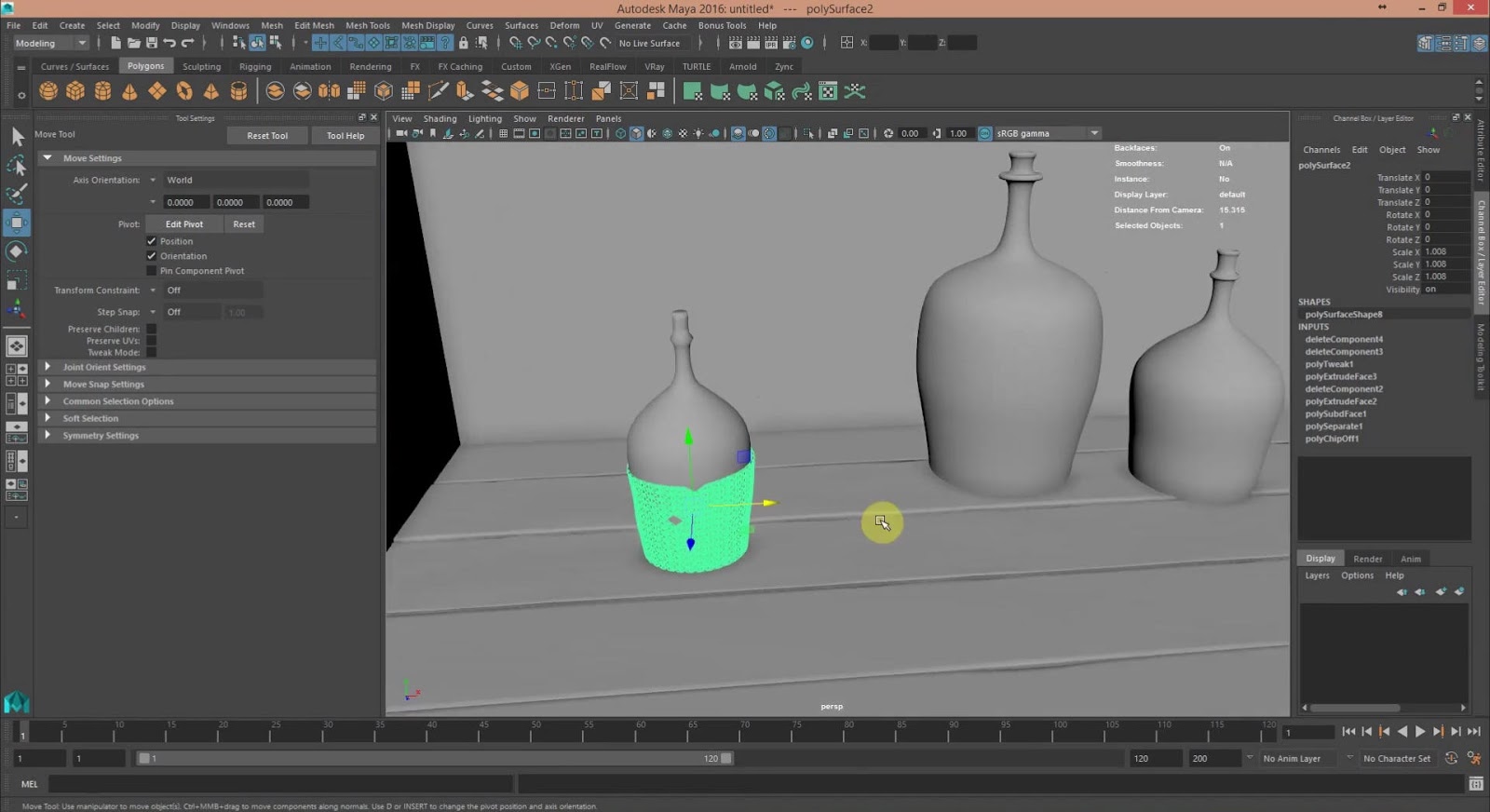Click the Translate X value field
Screen dimensions: 1490x812
click(1445, 177)
